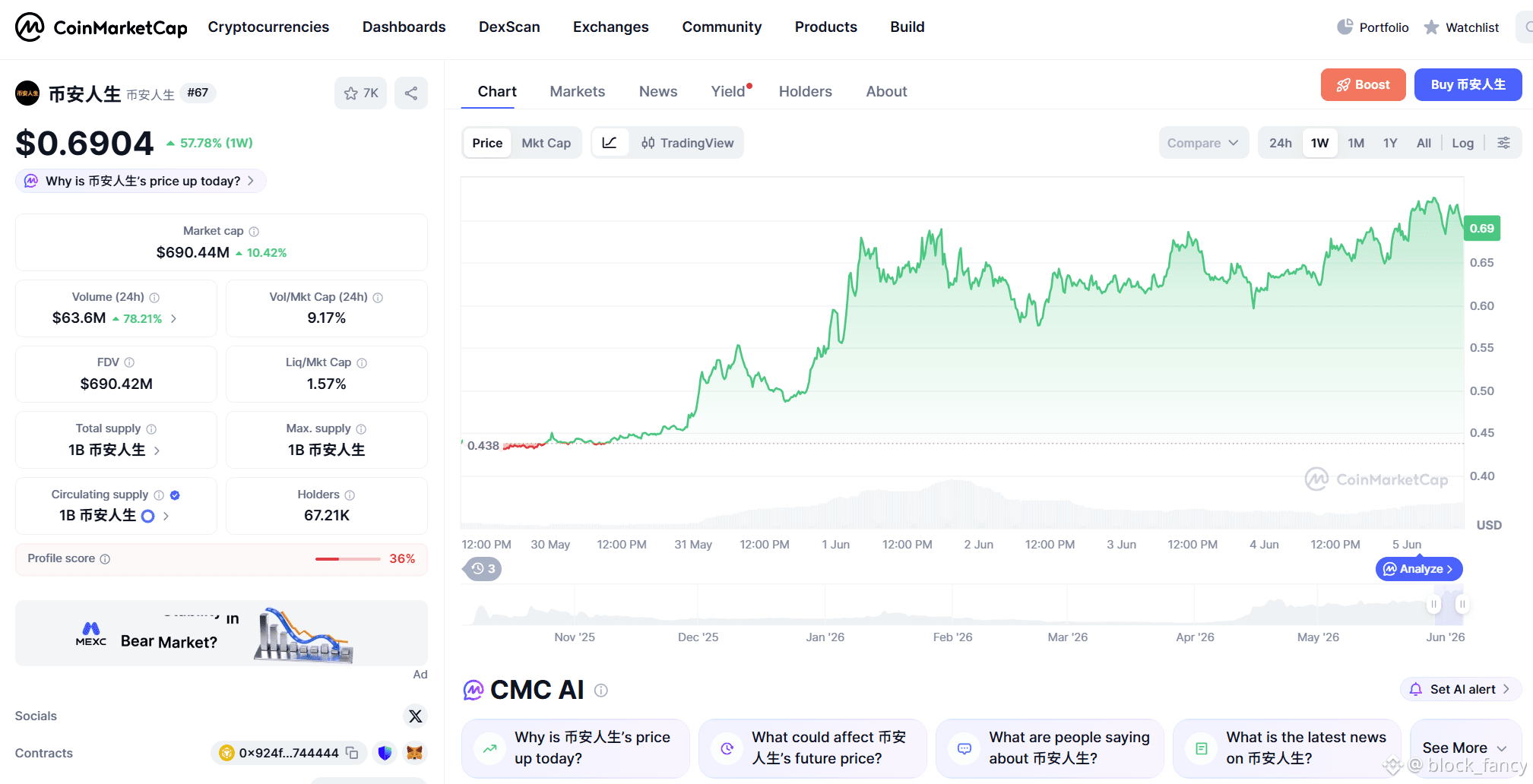Screen dimensions: 1533x784
Task: Select the Price chart toggle
Action: pos(487,143)
